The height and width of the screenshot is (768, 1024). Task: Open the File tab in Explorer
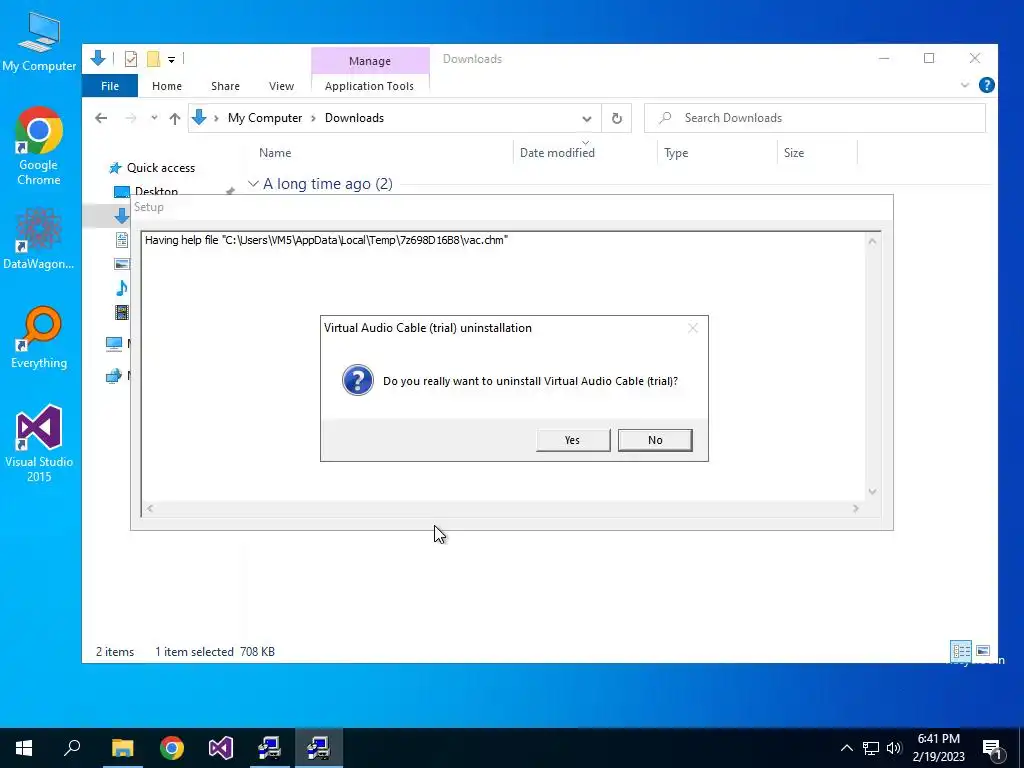(x=110, y=86)
